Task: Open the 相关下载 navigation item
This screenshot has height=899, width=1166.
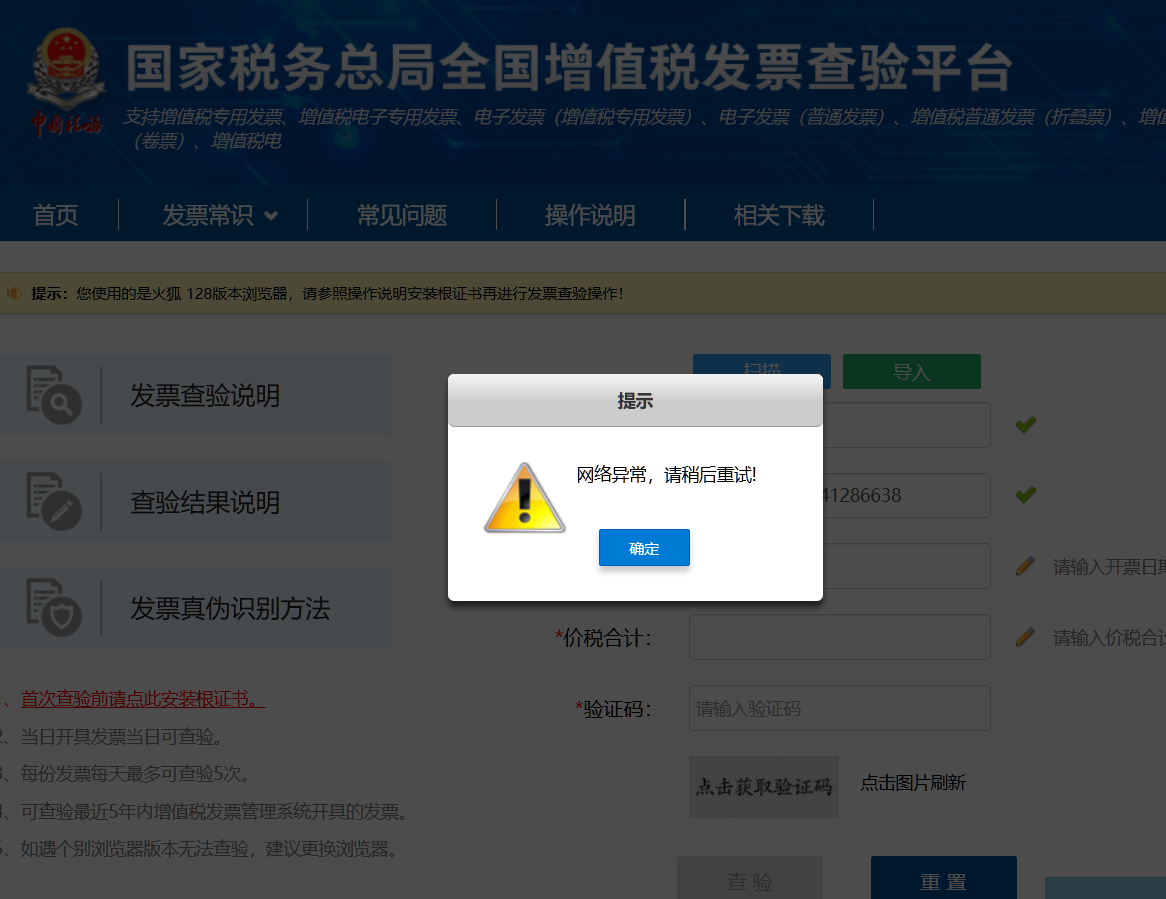Action: (x=779, y=215)
